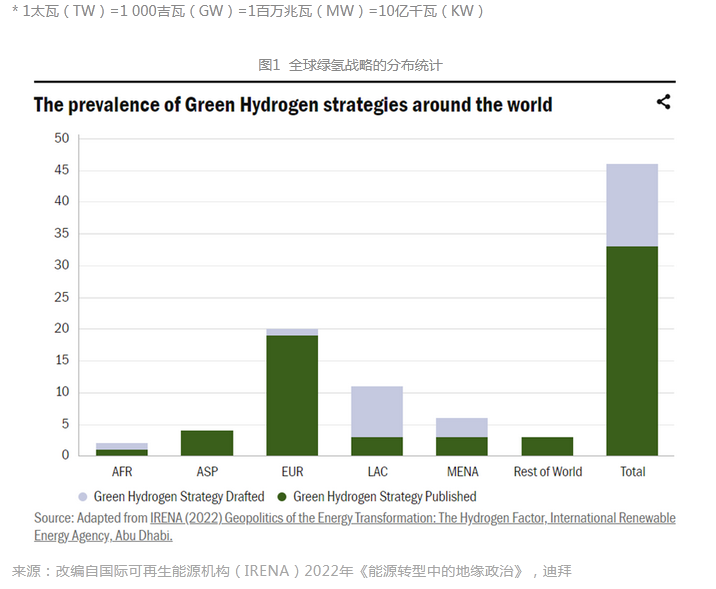Image resolution: width=716 pixels, height=589 pixels.
Task: Select the green Published segment of the AFR bar
Action: (x=122, y=452)
